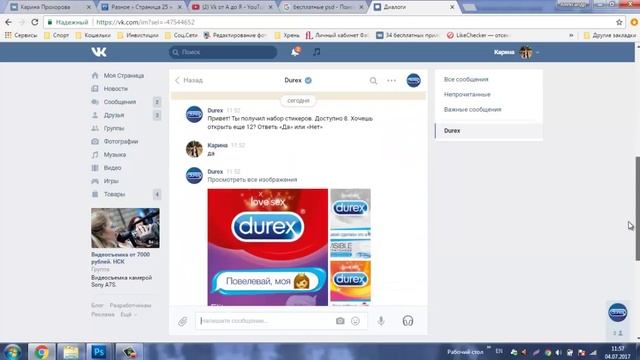The width and height of the screenshot is (640, 360).
Task: Switch to Бесплатные psd browser tab
Action: pyautogui.click(x=323, y=7)
